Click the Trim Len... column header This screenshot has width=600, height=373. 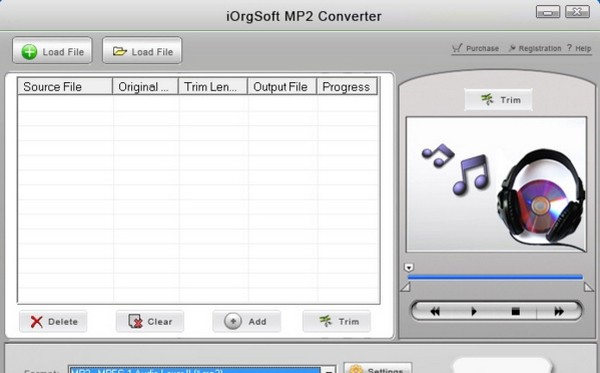coord(213,86)
